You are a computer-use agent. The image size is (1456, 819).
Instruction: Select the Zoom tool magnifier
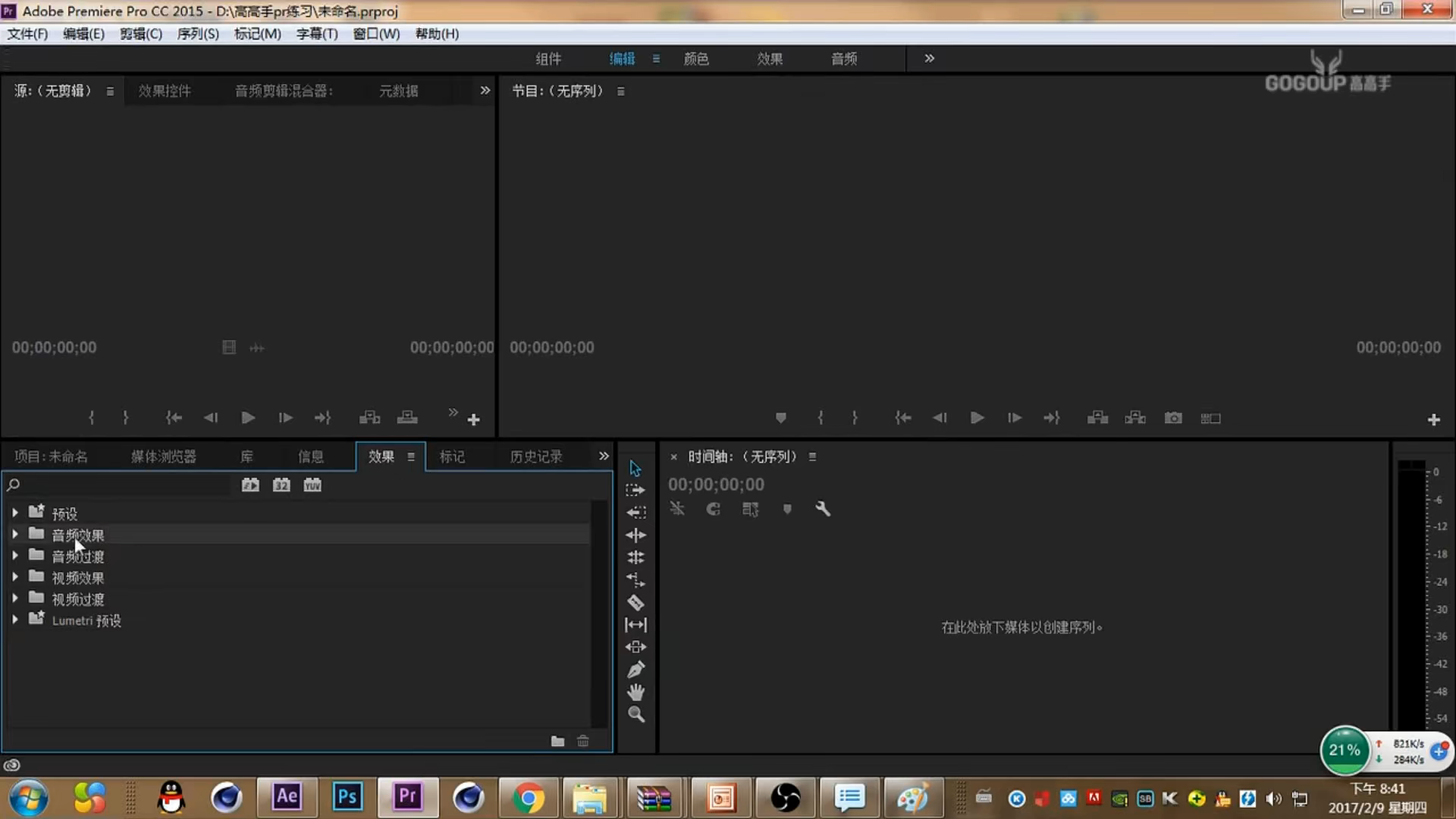click(635, 714)
